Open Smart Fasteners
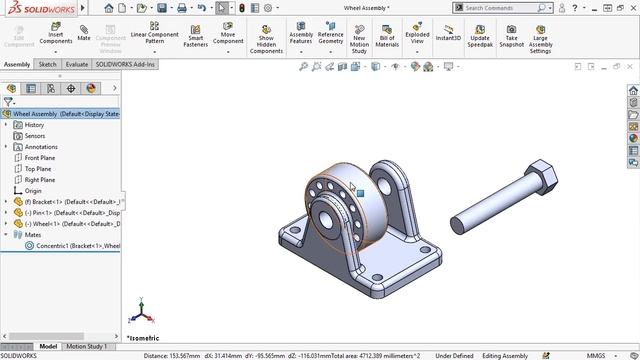 (x=196, y=36)
